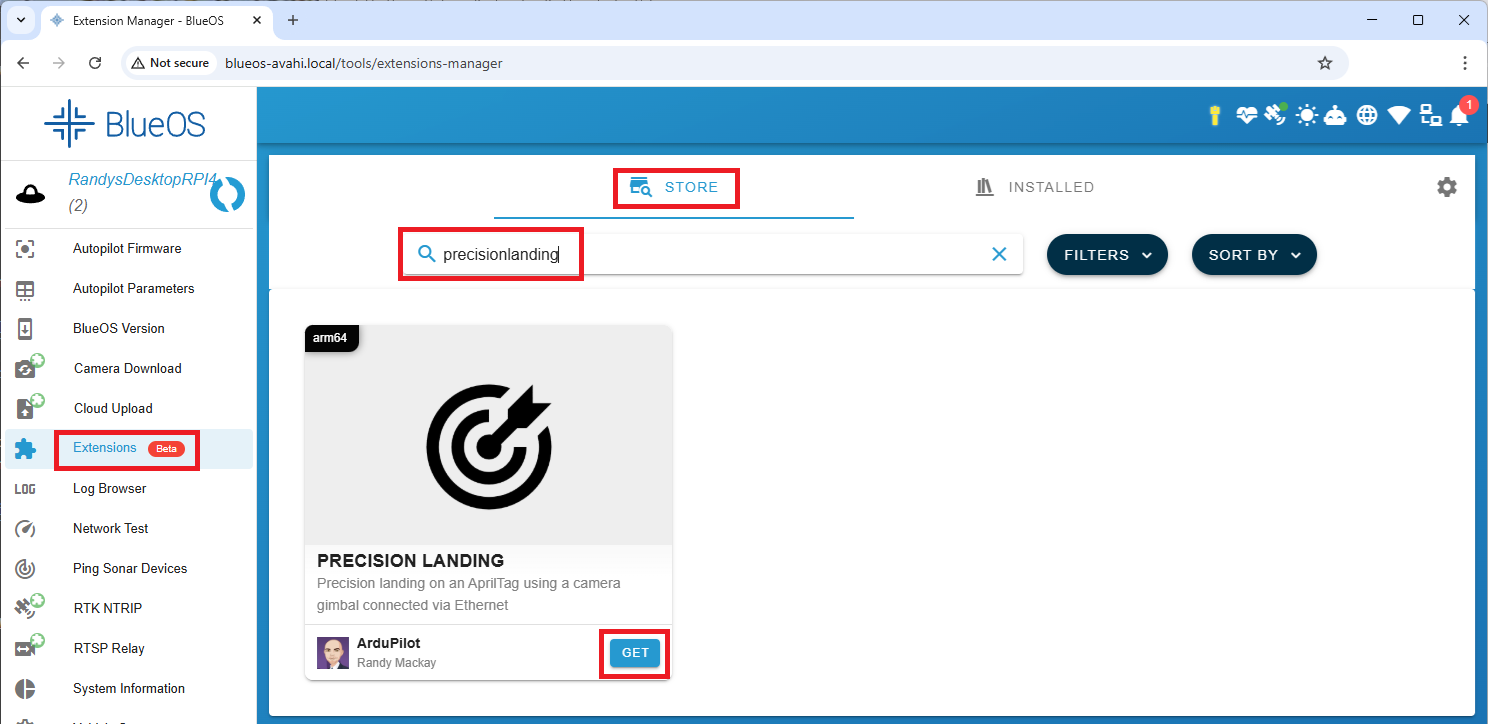Clear the extension search field

(998, 254)
